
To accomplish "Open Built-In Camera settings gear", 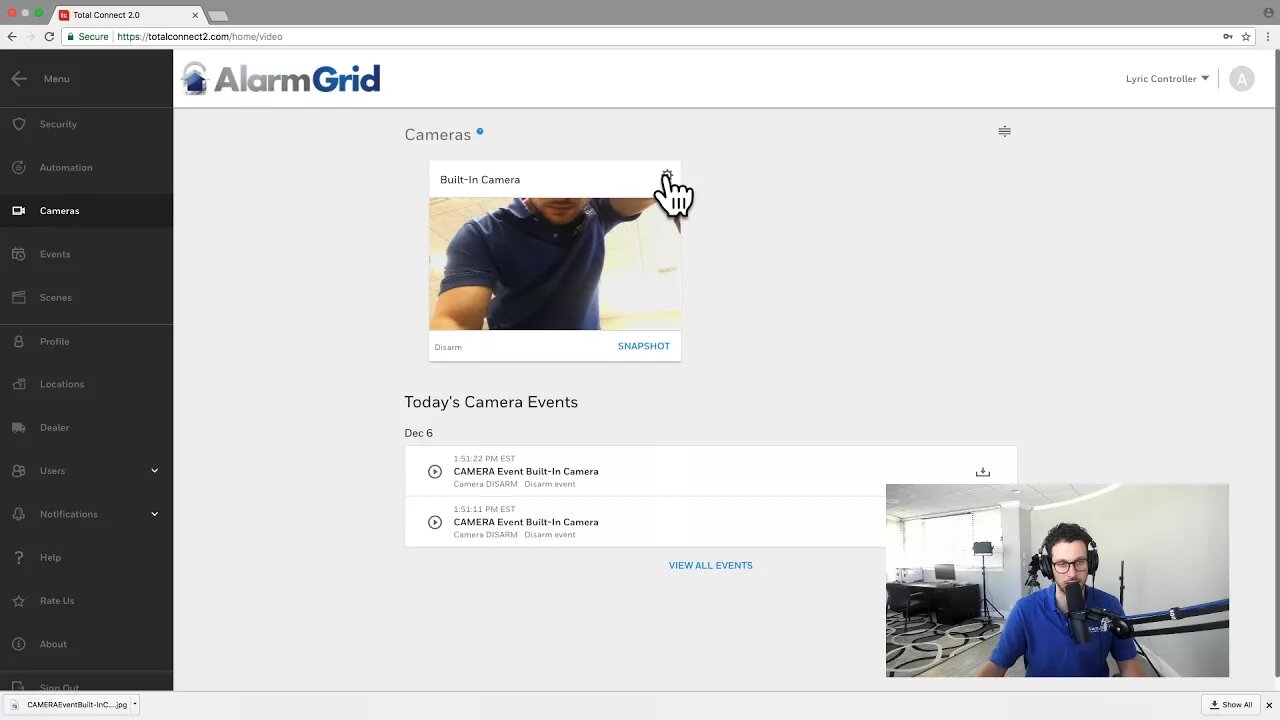I will point(667,177).
